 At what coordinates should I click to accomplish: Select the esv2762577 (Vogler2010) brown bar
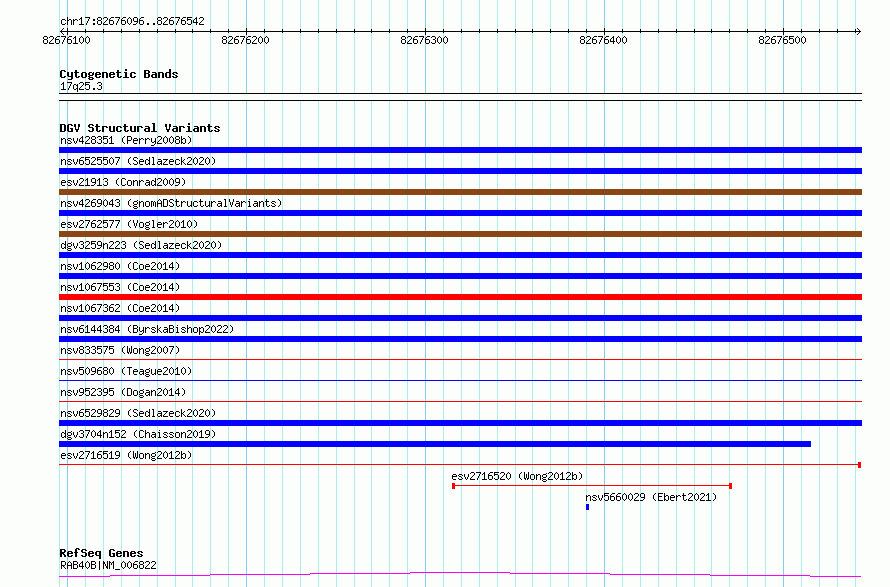pos(460,234)
